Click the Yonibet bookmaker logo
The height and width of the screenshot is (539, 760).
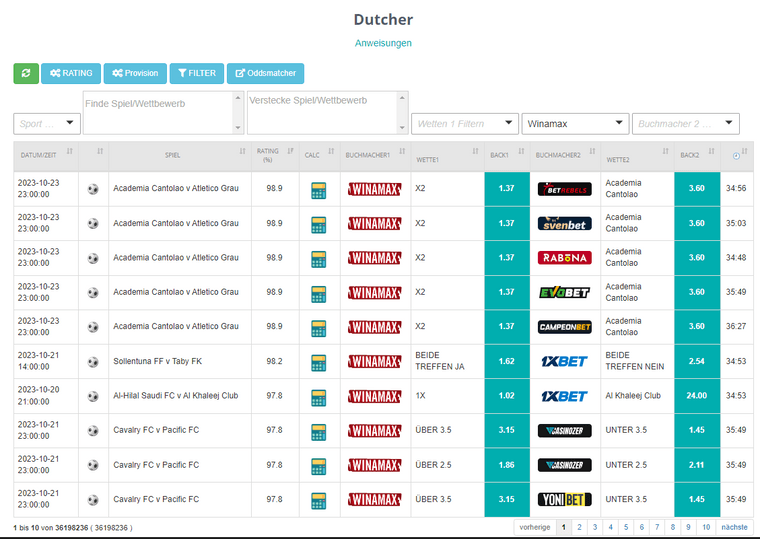tap(565, 499)
